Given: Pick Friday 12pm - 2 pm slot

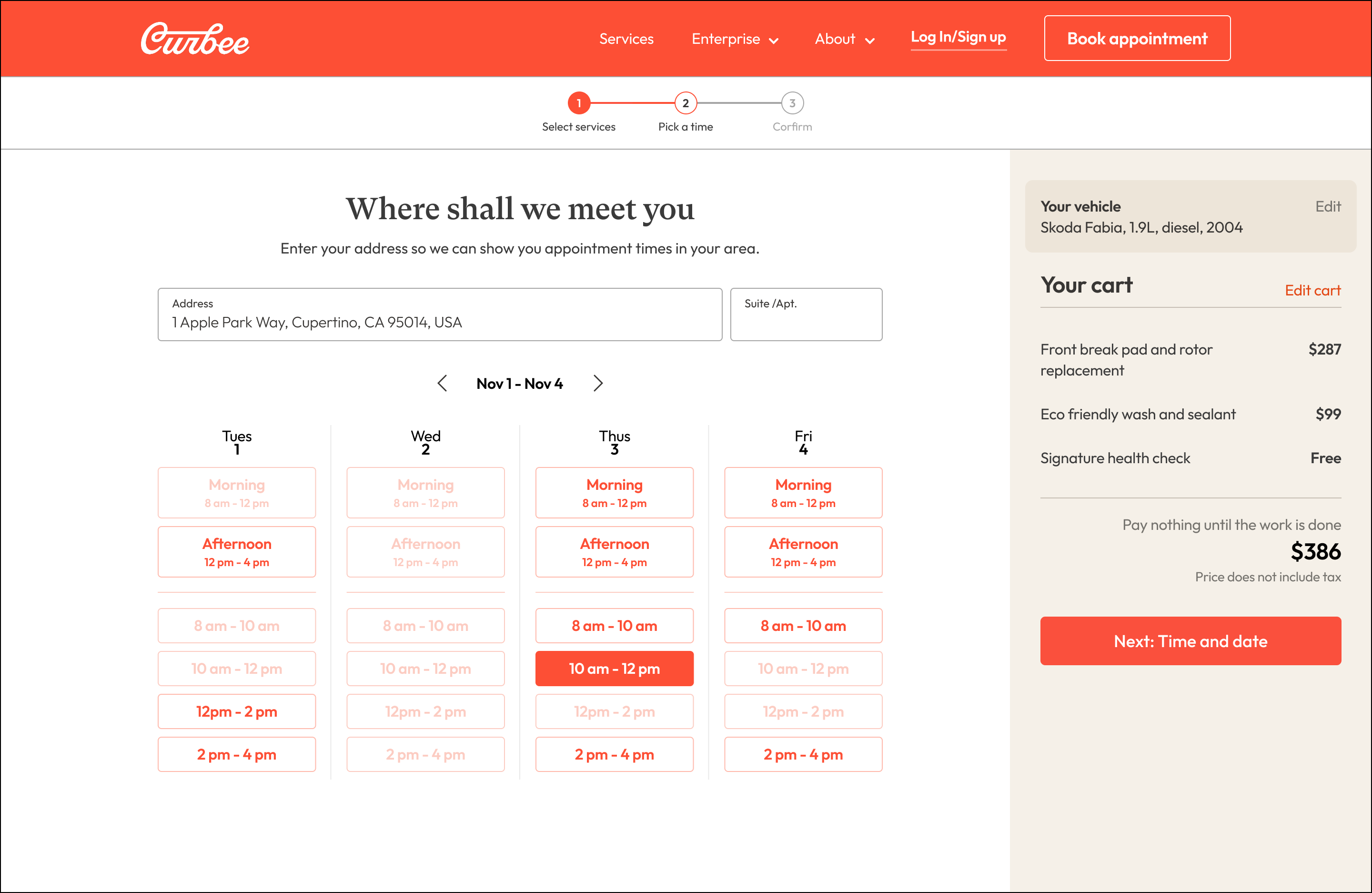Looking at the screenshot, I should click(x=803, y=711).
